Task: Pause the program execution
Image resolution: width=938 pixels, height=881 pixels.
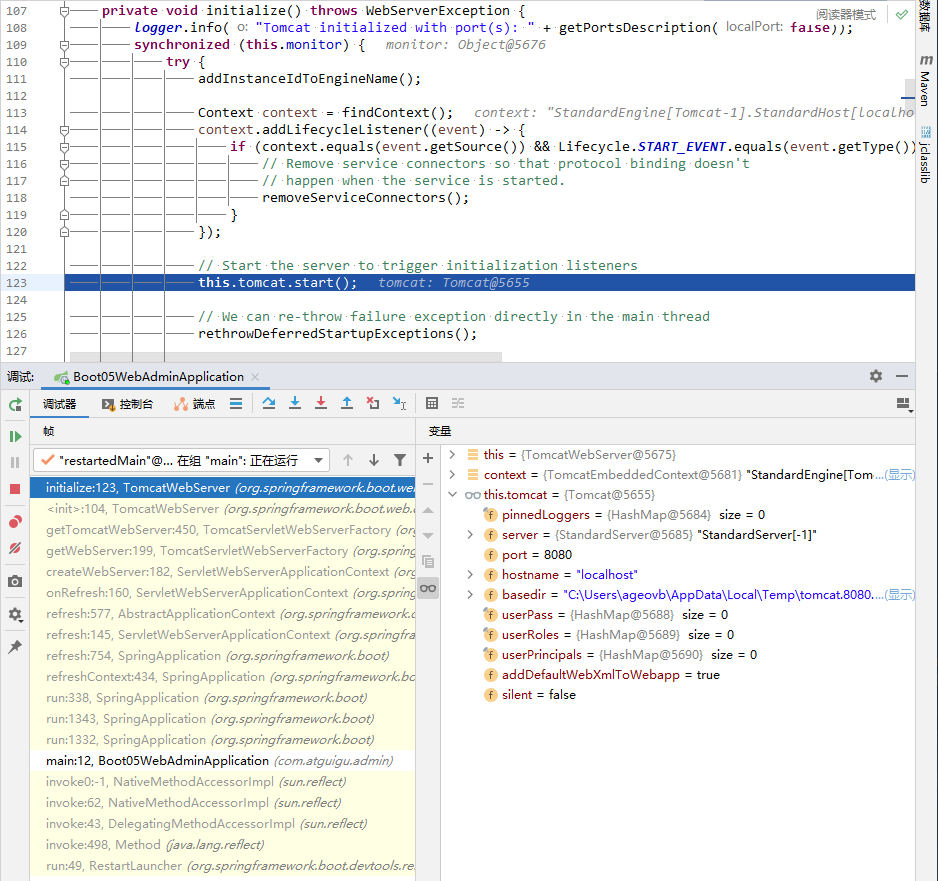Action: tap(15, 462)
